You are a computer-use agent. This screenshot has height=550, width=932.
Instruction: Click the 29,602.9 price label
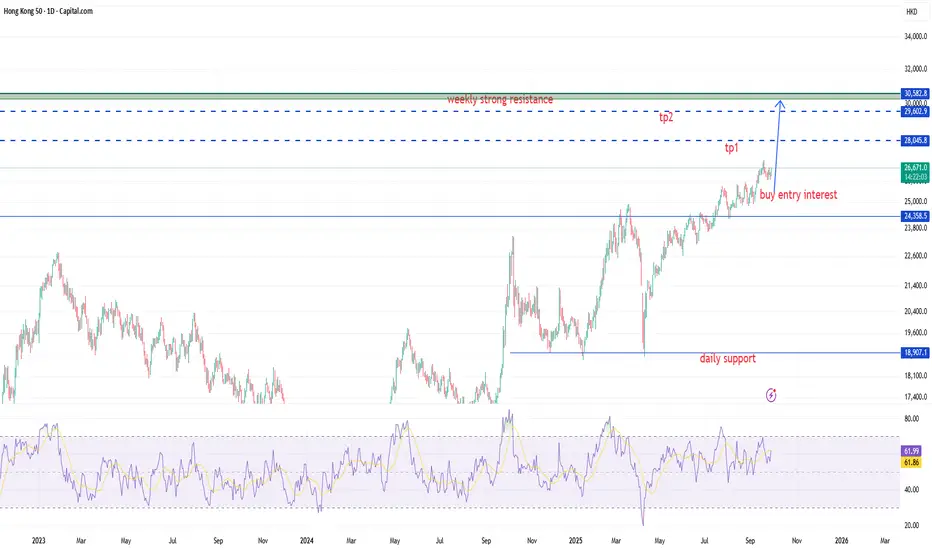point(915,111)
